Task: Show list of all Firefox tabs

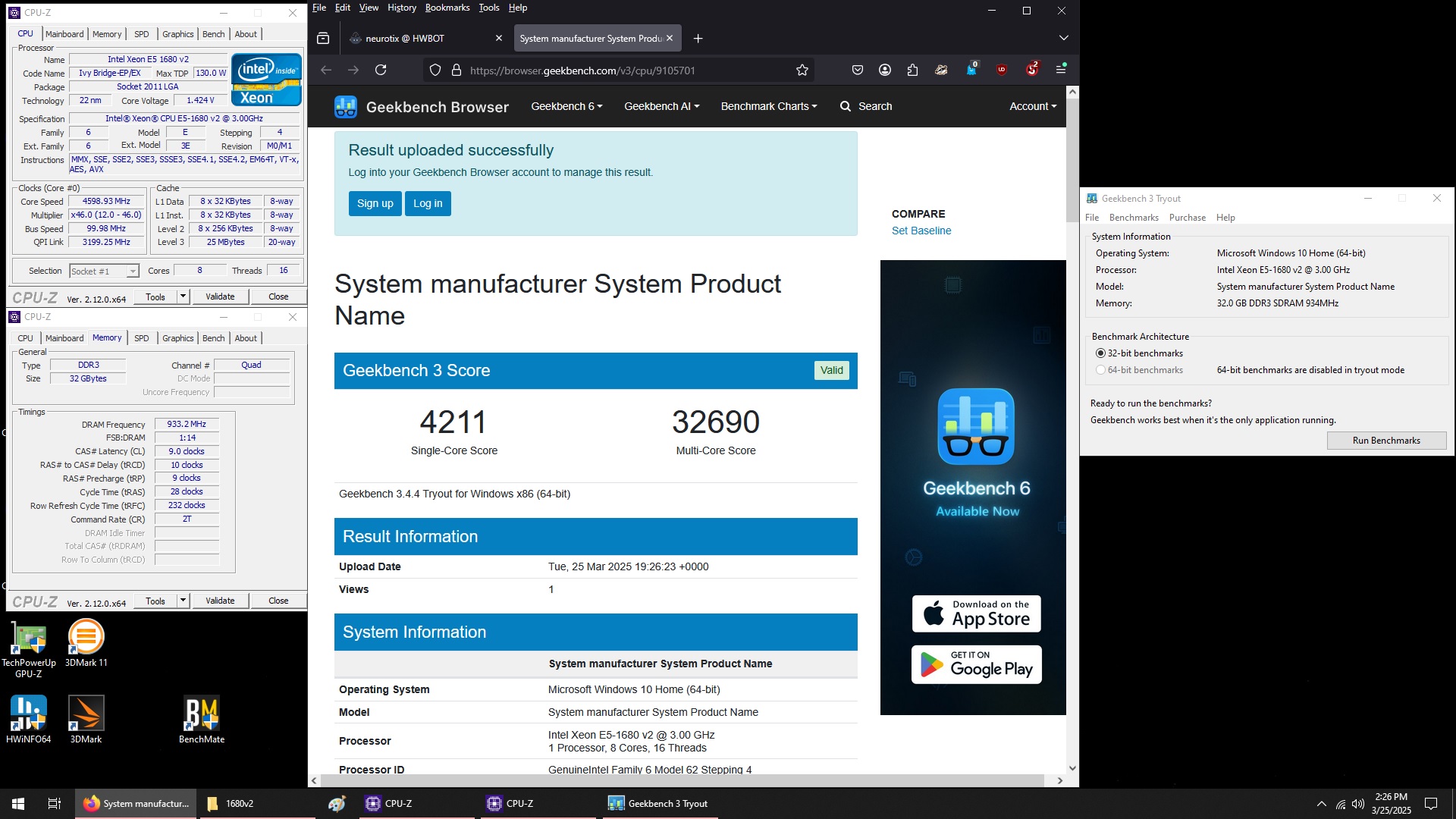Action: click(x=1063, y=38)
